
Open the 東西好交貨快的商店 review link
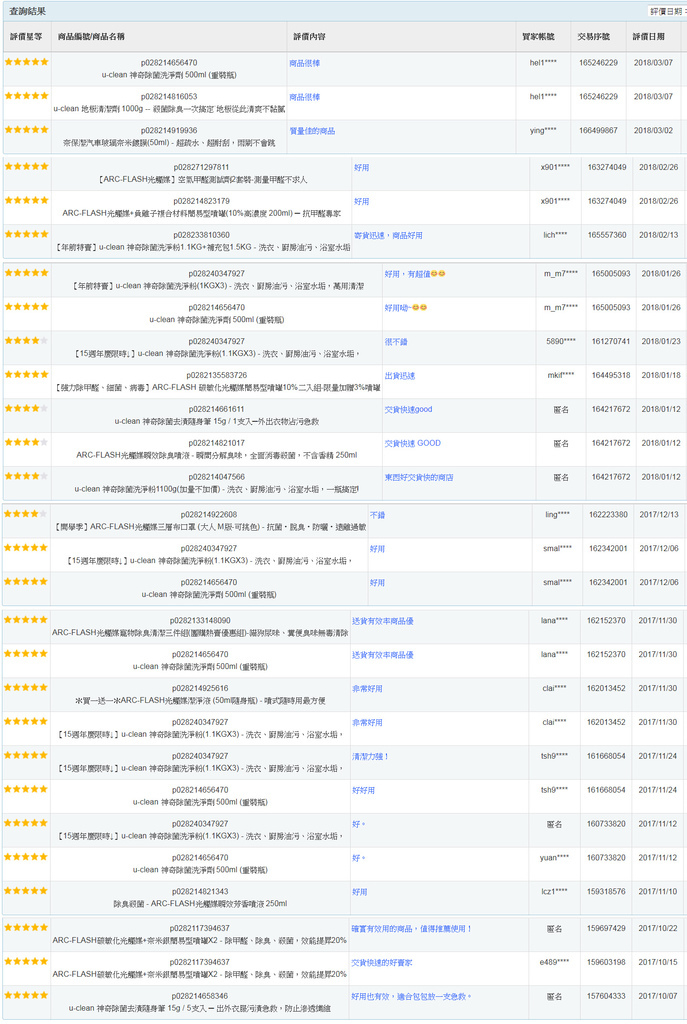click(x=419, y=477)
